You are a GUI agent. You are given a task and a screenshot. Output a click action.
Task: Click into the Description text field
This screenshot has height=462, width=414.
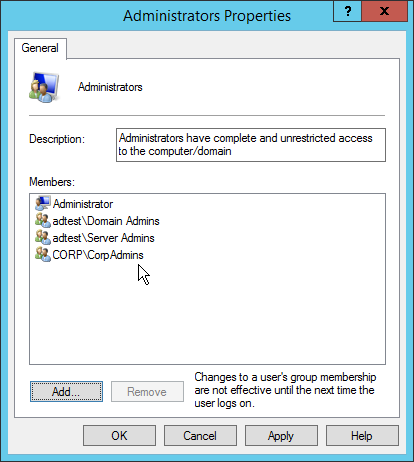[x=251, y=145]
